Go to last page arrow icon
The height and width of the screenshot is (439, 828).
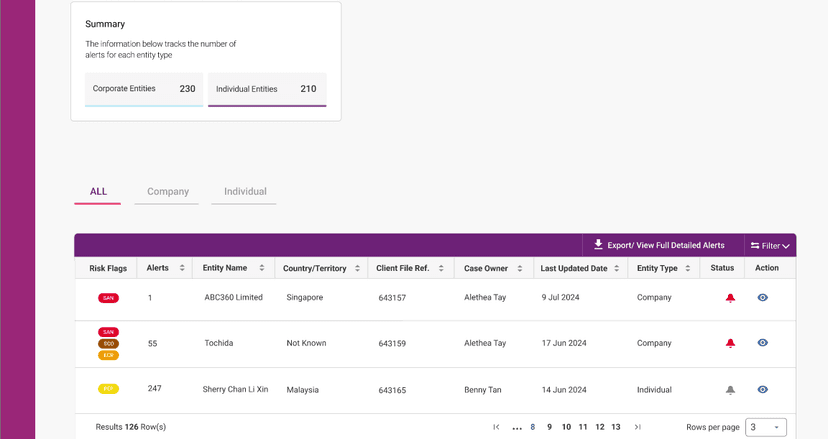[x=638, y=427]
